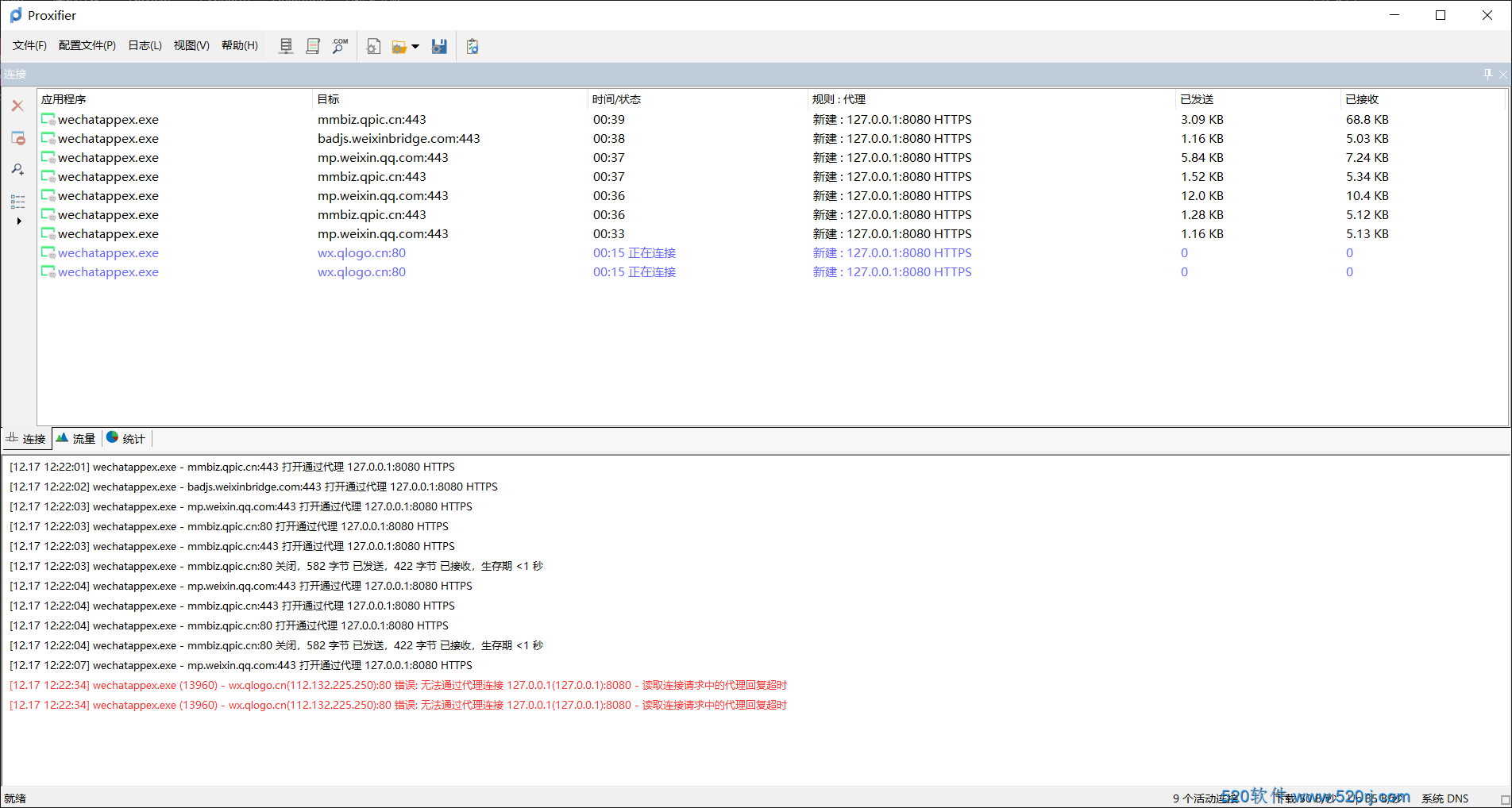The height and width of the screenshot is (808, 1512).
Task: Click the 12:22:07 mp.weixin.qq.com log entry
Action: click(x=241, y=665)
